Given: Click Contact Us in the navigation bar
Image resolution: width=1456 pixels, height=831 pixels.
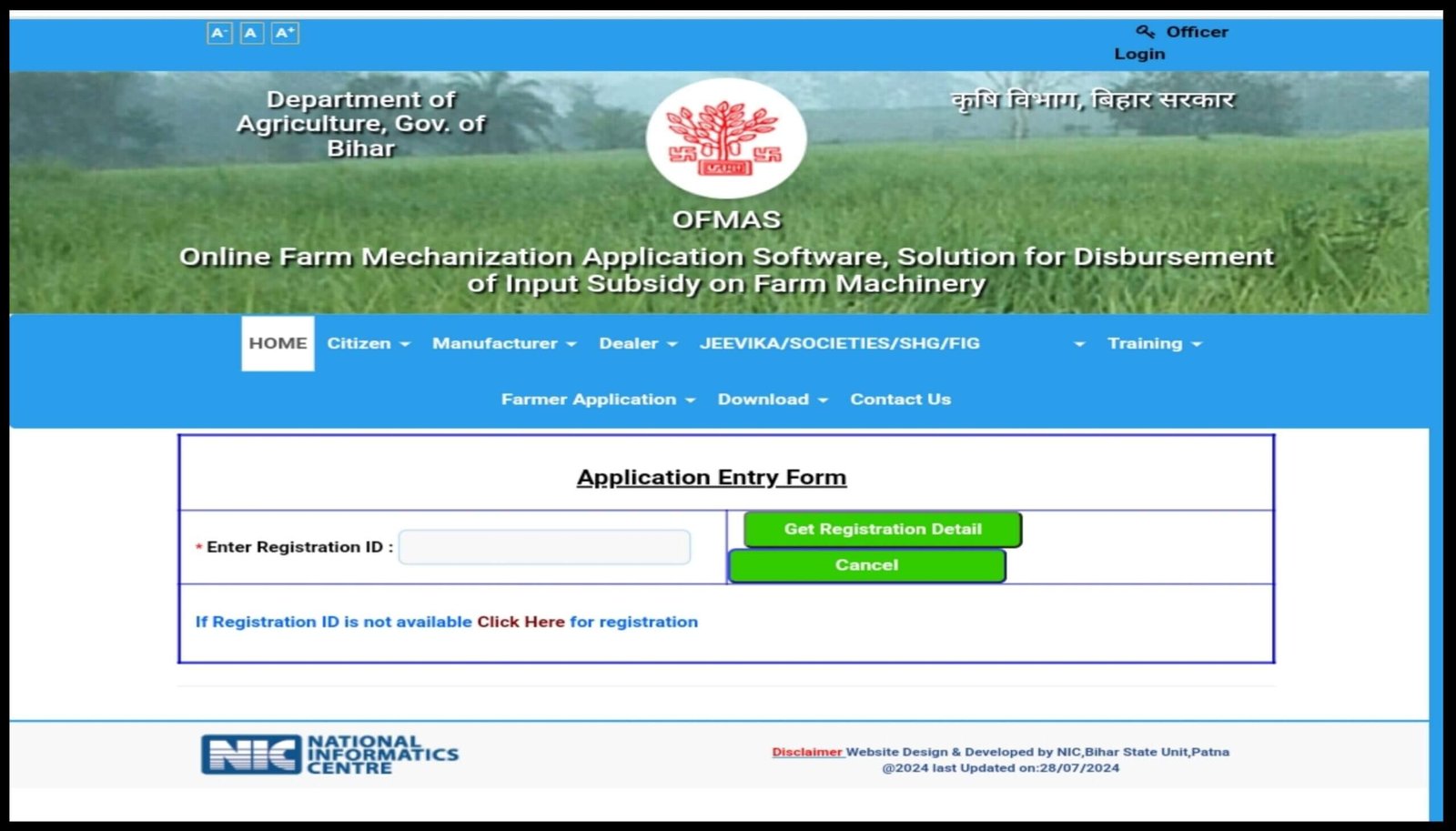Looking at the screenshot, I should (900, 399).
